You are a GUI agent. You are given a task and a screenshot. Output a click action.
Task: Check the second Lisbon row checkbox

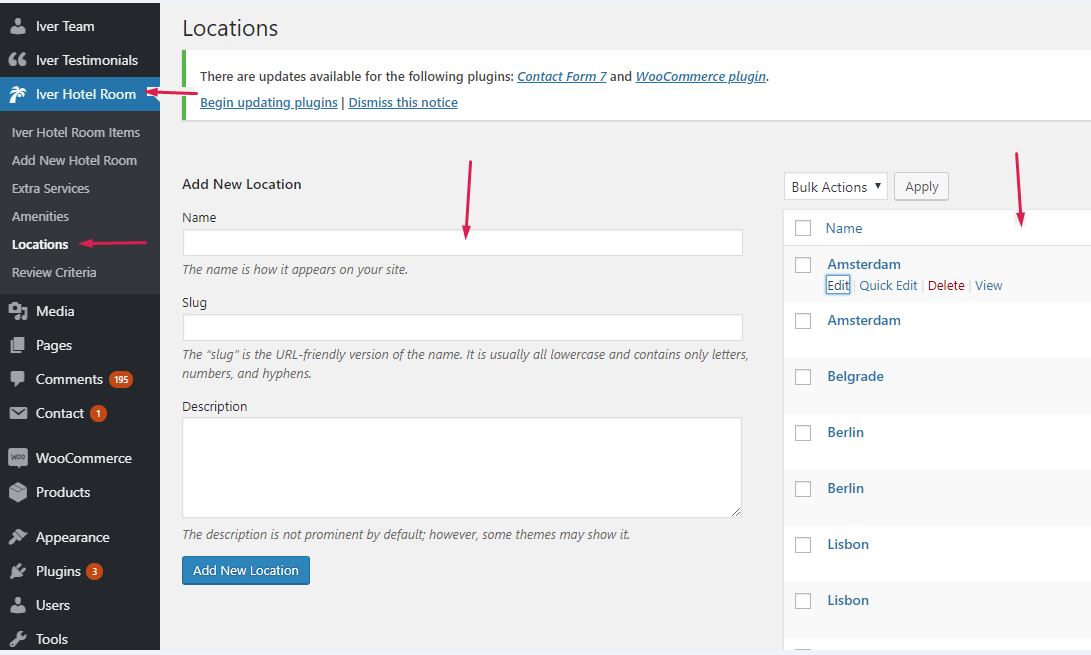tap(803, 601)
